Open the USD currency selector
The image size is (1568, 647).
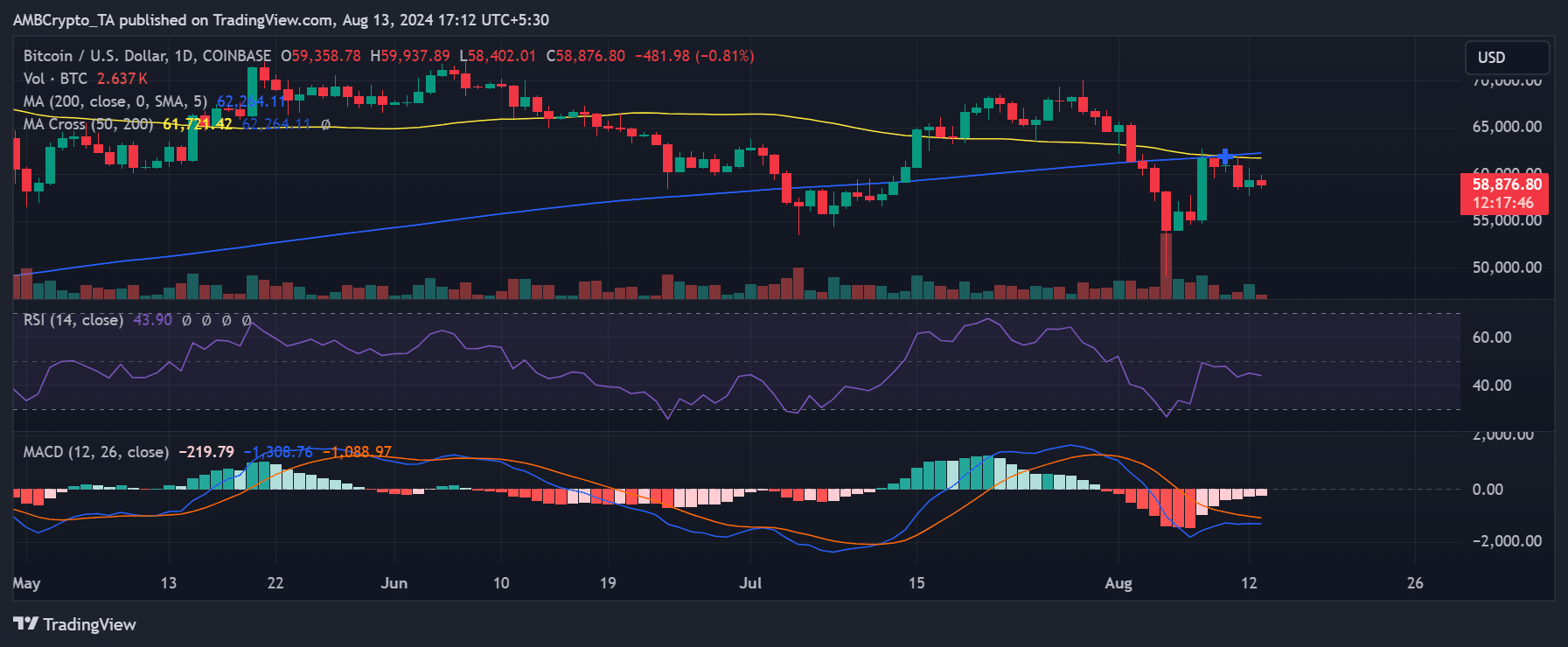1508,58
